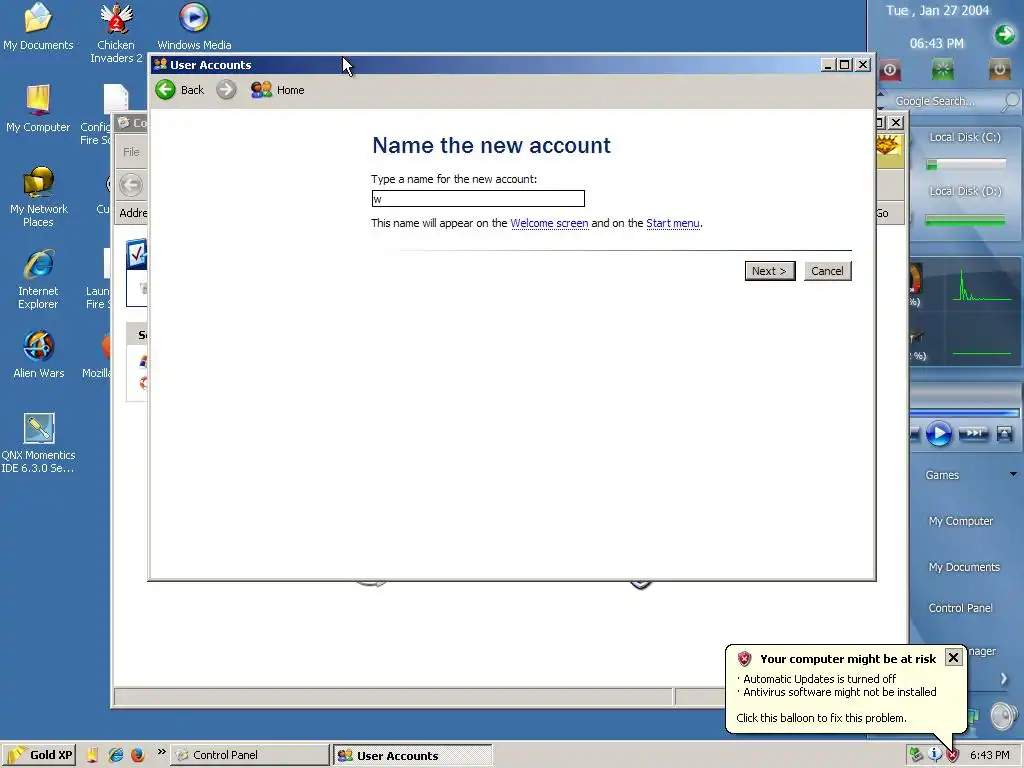Click the folder quick launch icon
1024x768 pixels.
pos(92,755)
